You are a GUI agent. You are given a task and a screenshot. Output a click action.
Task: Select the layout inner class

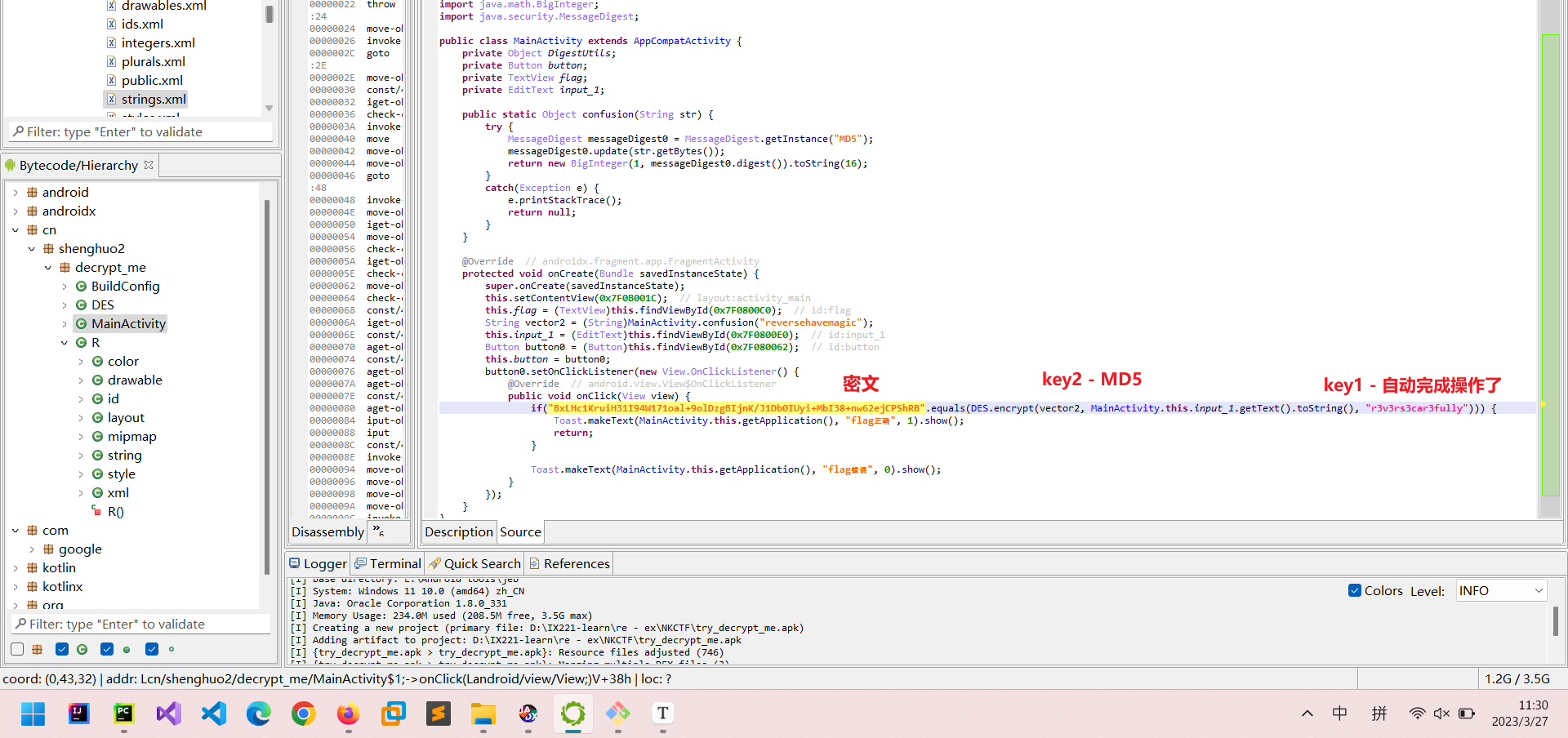coord(126,418)
